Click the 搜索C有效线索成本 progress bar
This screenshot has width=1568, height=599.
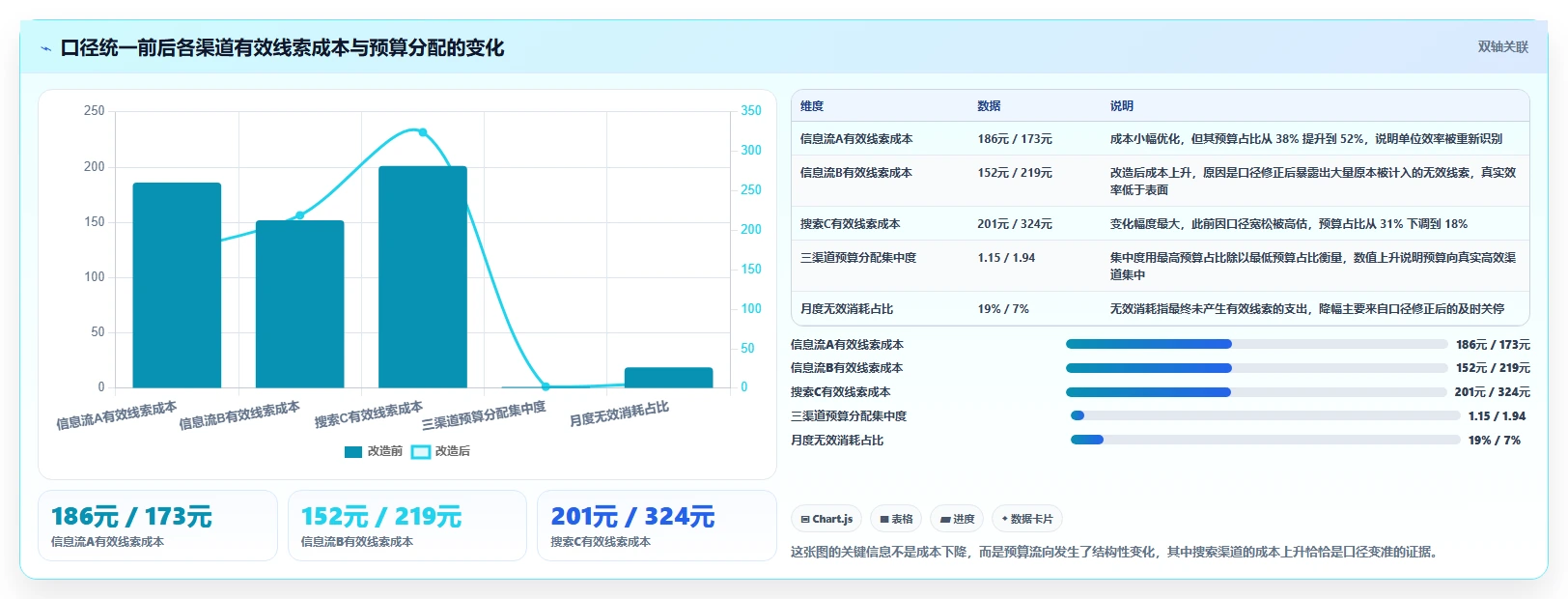(x=1256, y=392)
